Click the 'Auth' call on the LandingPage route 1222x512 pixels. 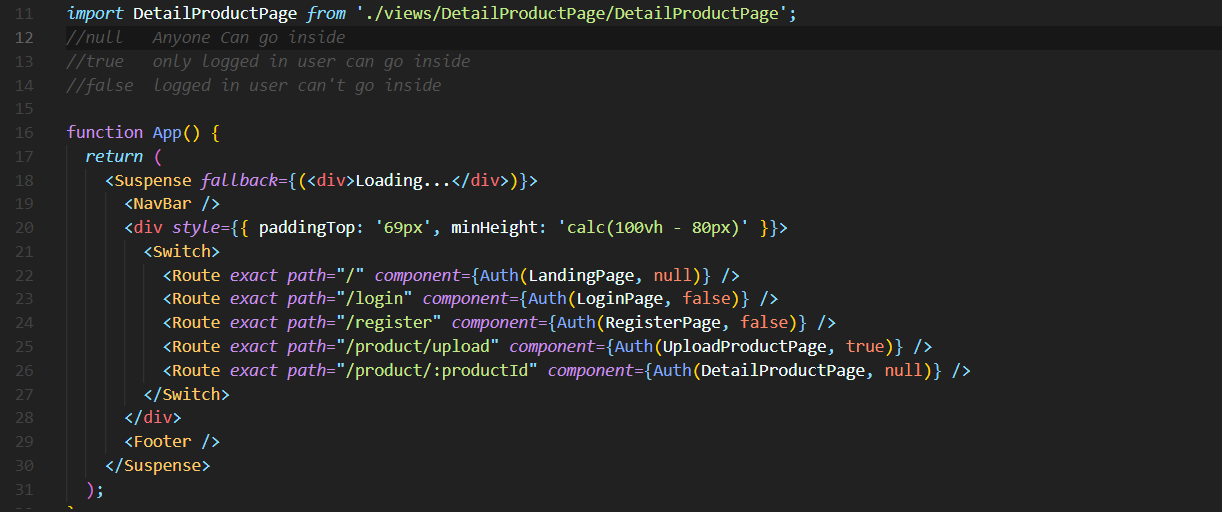tap(500, 276)
